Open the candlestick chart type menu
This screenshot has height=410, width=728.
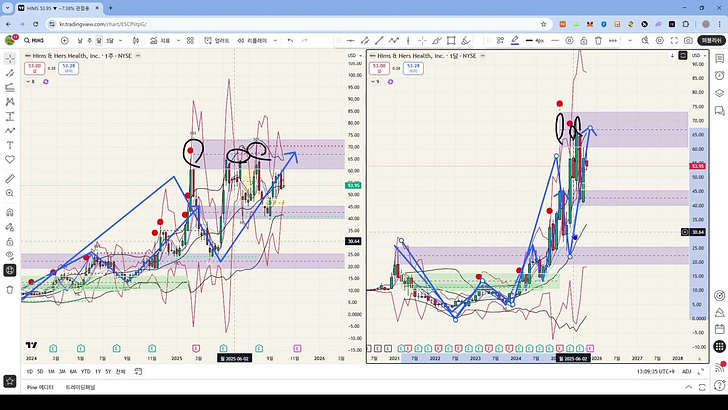coord(136,41)
